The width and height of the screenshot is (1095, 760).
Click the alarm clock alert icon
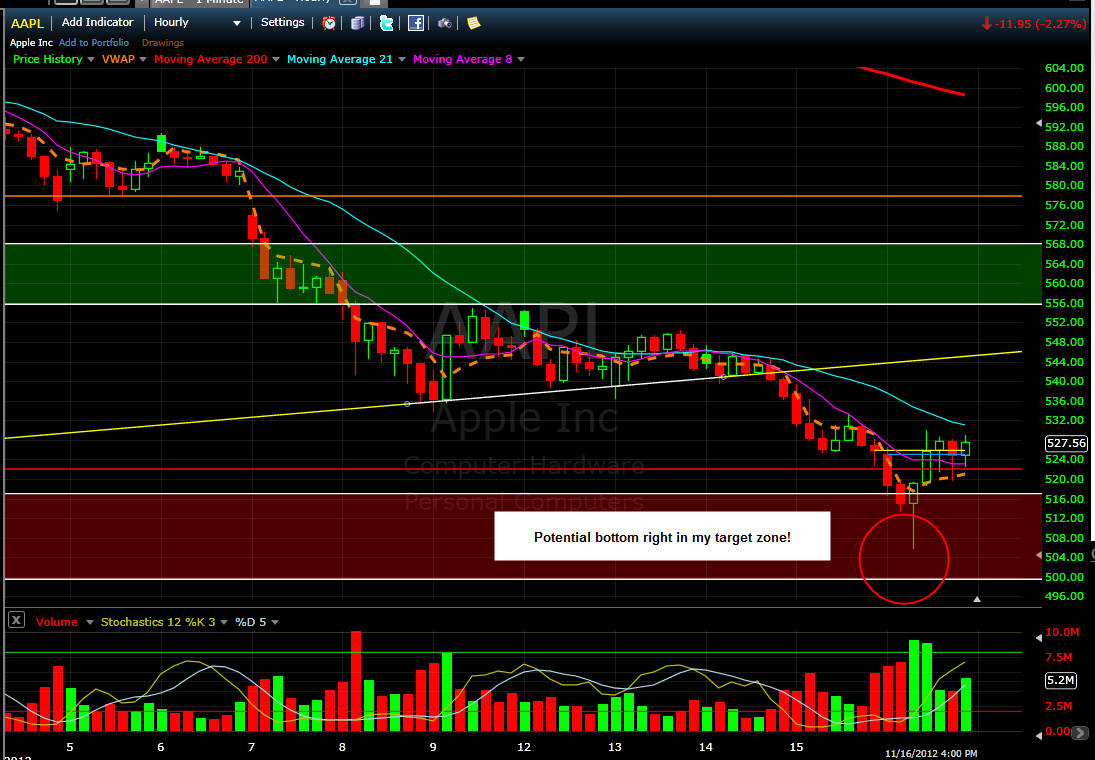coord(329,23)
